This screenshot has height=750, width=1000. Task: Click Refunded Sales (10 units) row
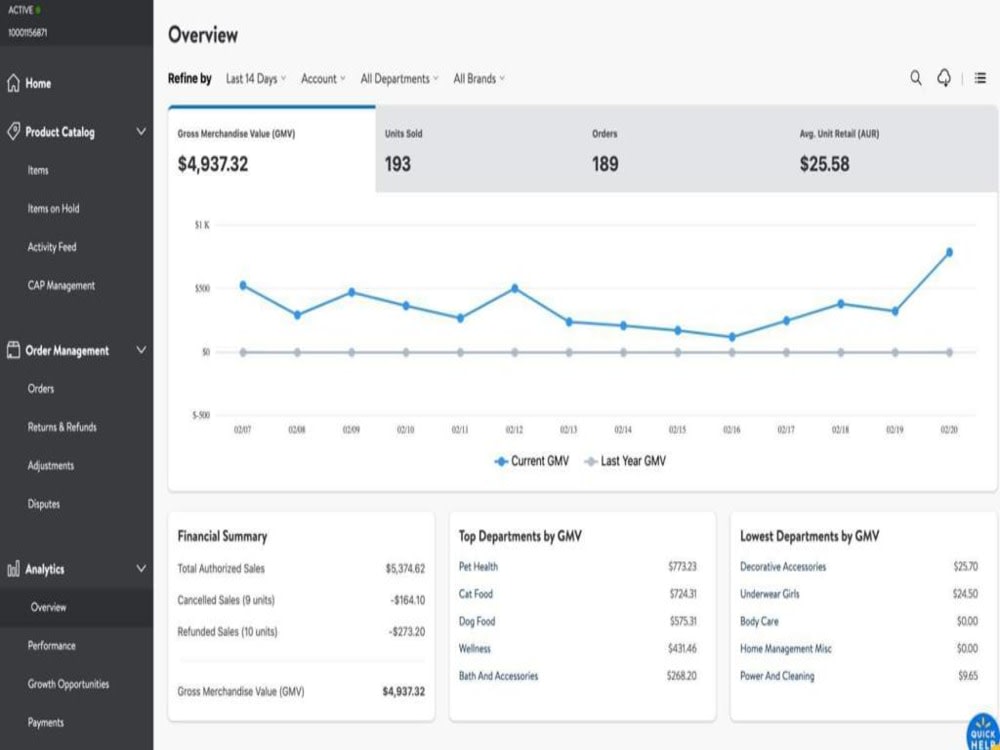coord(301,632)
